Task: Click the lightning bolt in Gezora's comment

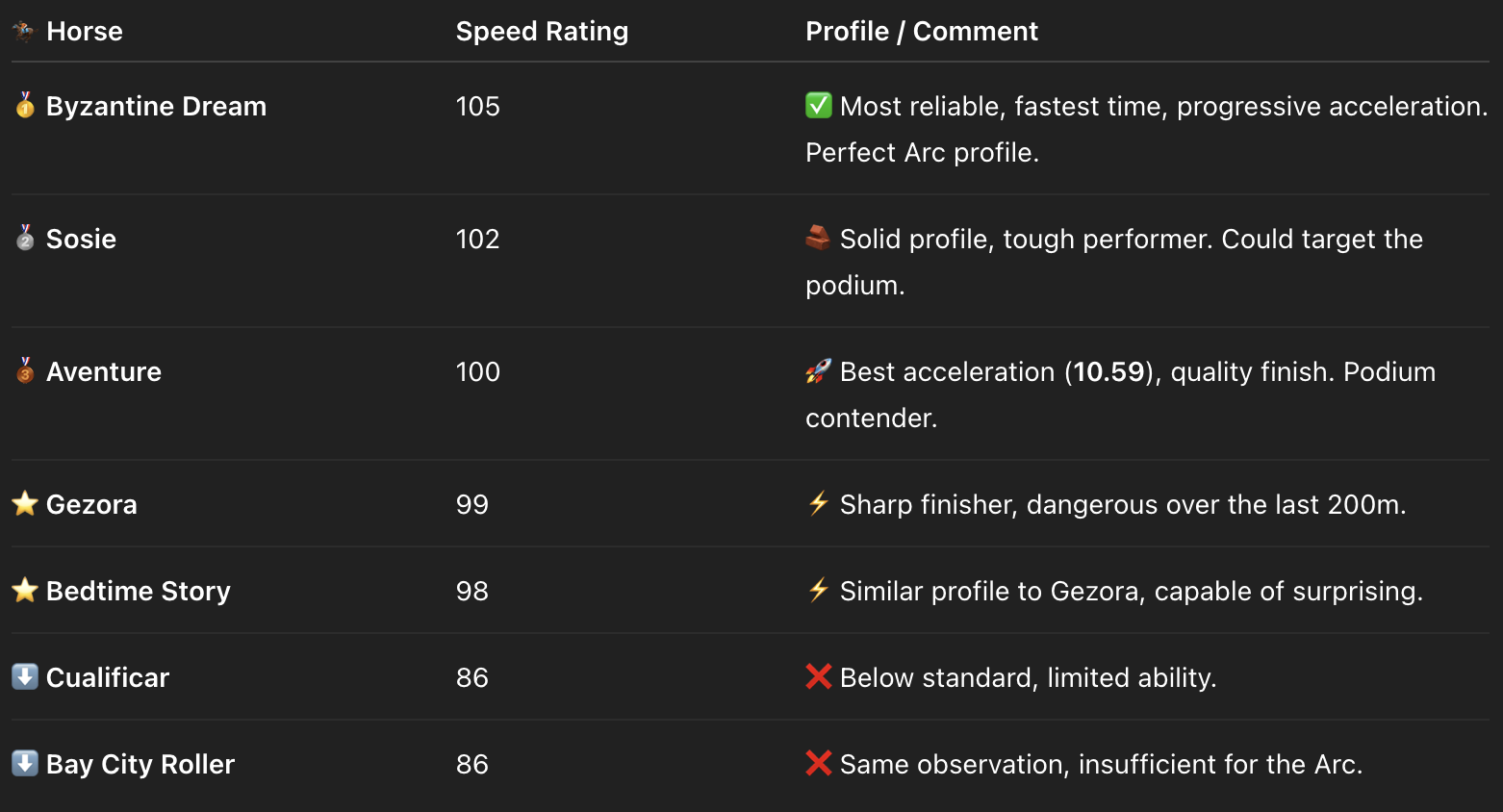Action: pyautogui.click(x=819, y=503)
